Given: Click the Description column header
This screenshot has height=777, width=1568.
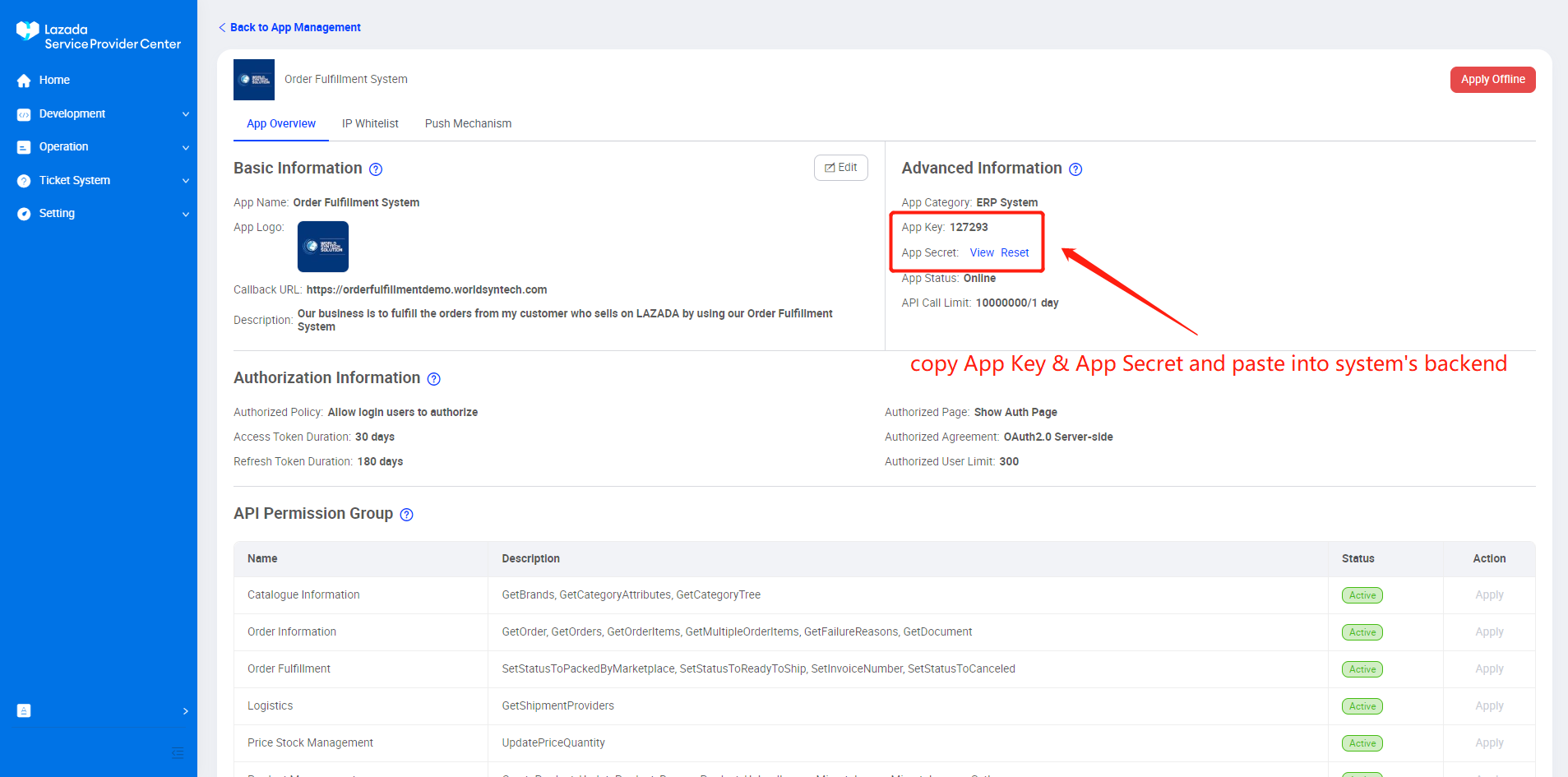Looking at the screenshot, I should [530, 559].
